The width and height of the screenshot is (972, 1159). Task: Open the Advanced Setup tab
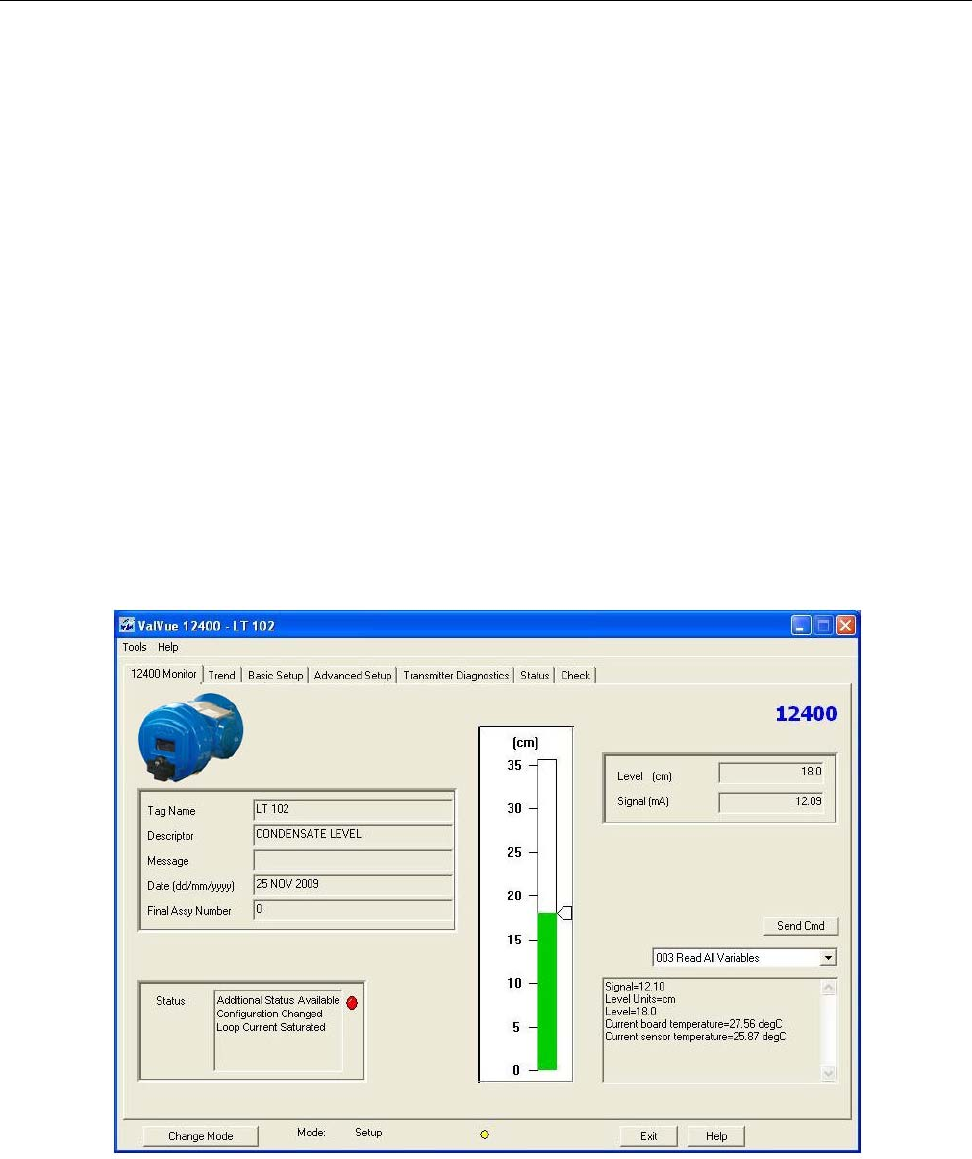pos(353,675)
